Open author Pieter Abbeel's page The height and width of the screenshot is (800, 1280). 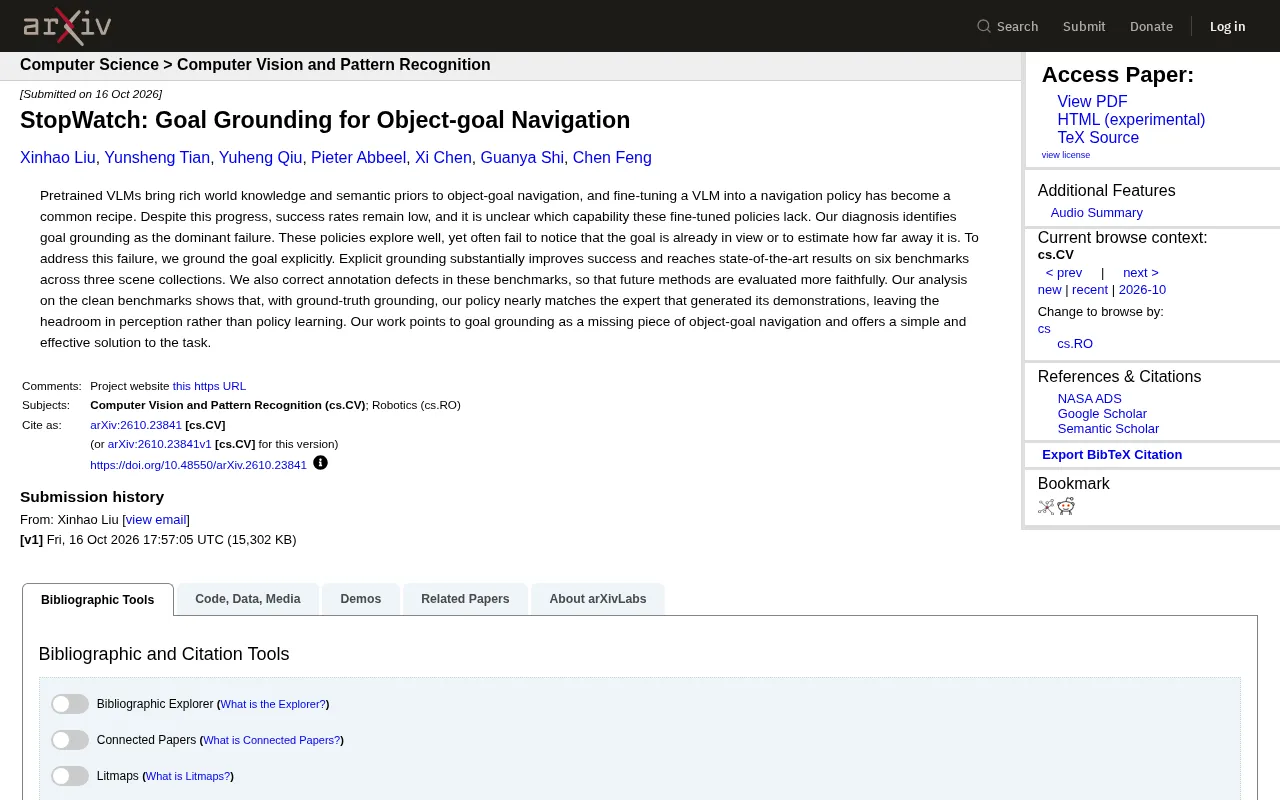[359, 158]
